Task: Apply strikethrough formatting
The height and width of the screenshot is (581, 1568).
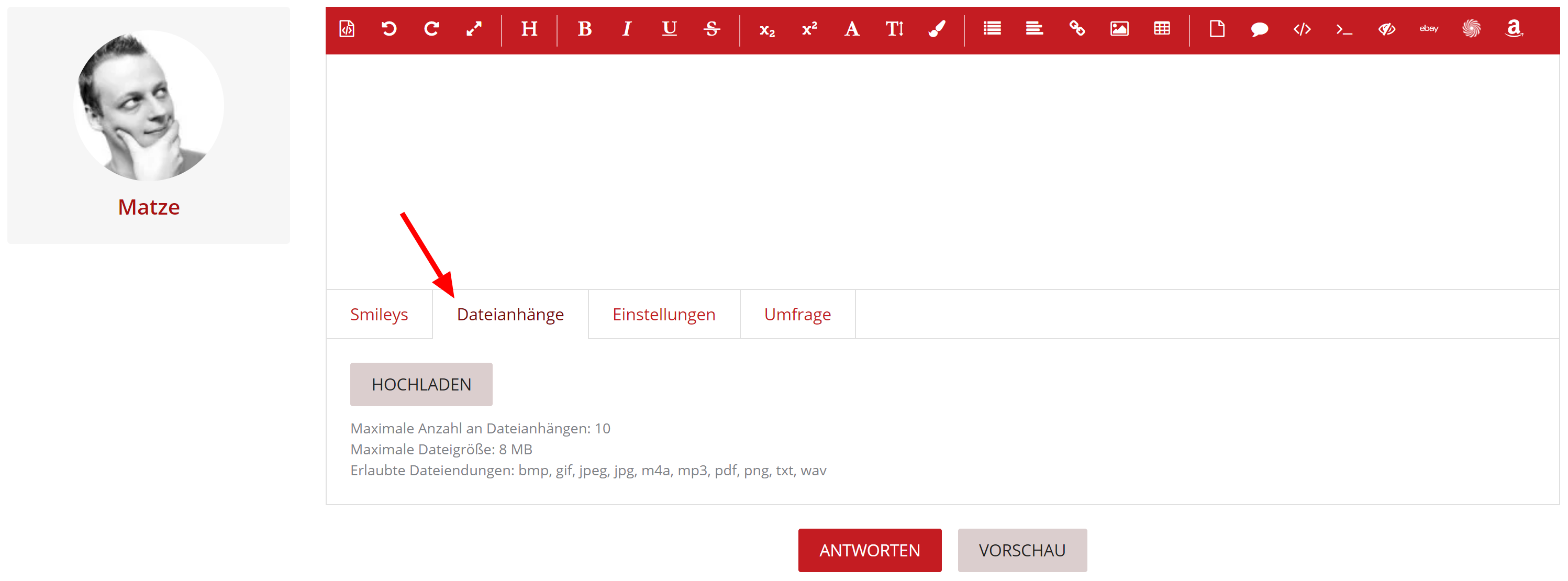Action: 711,29
